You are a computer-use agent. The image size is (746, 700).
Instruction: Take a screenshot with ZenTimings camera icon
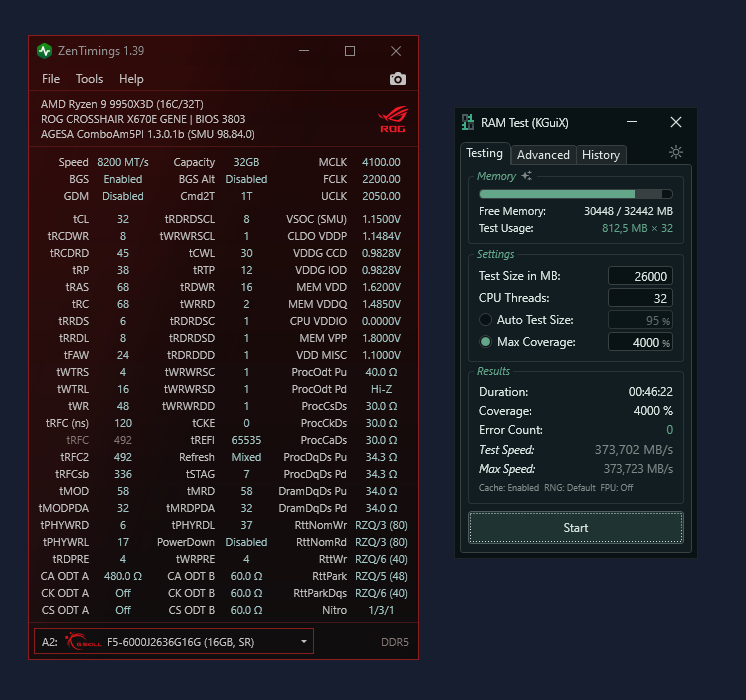(398, 79)
